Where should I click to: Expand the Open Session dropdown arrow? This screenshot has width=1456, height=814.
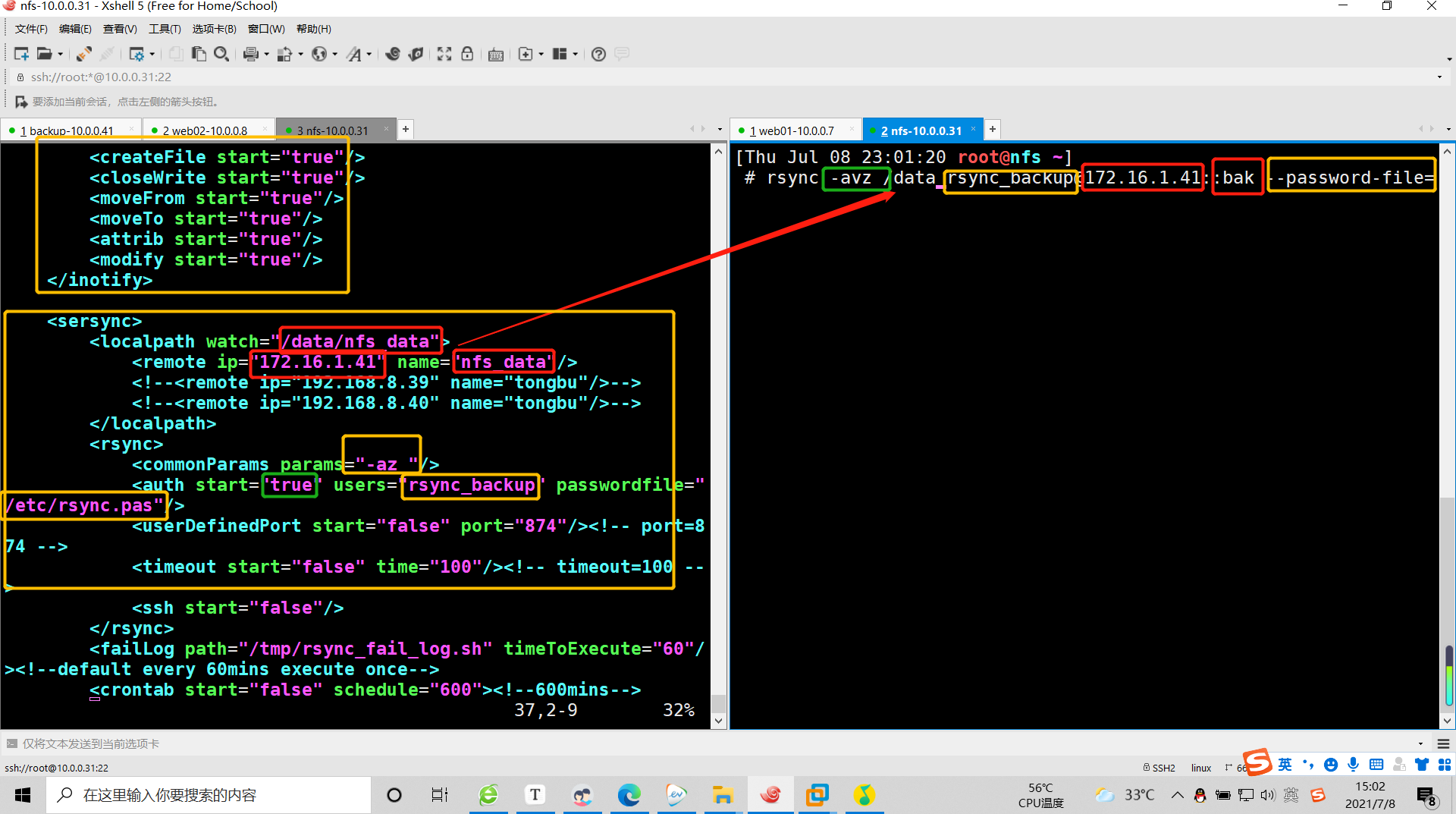[61, 55]
